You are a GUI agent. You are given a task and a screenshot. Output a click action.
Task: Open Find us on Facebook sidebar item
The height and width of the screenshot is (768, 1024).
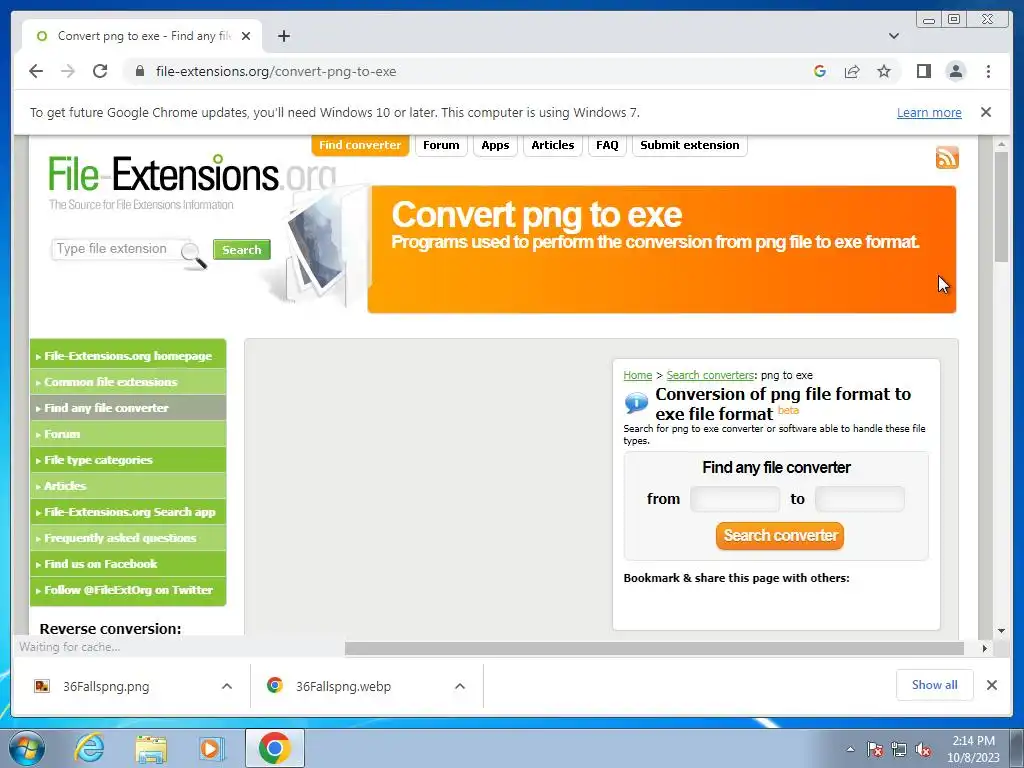pyautogui.click(x=128, y=564)
